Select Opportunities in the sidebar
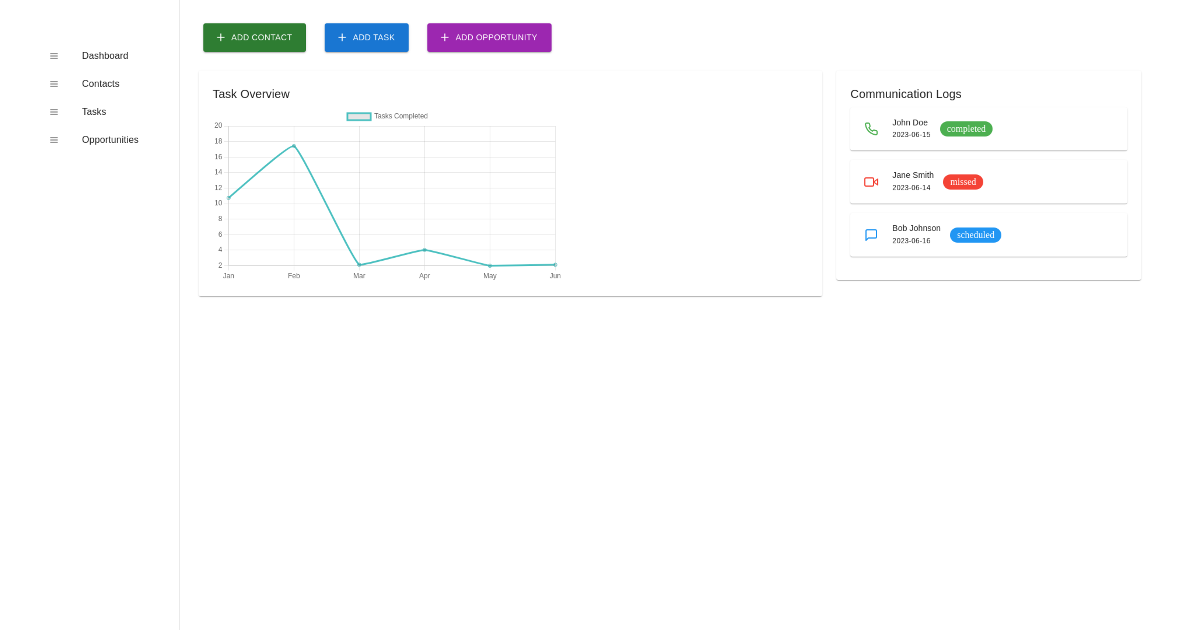The height and width of the screenshot is (630, 1200). tap(110, 140)
